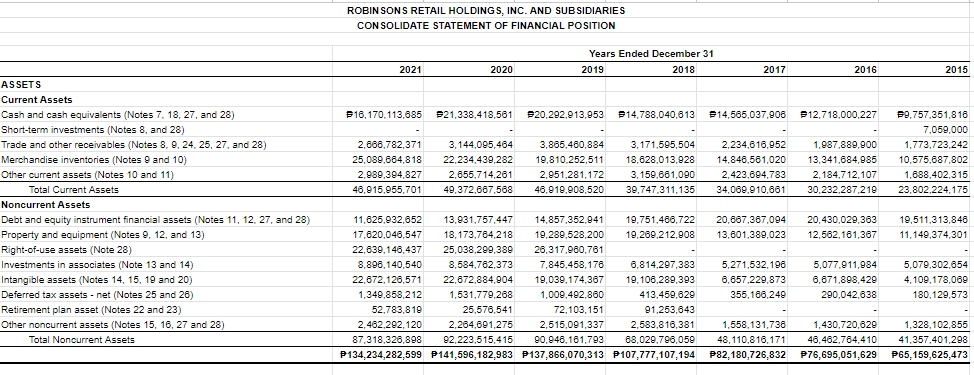Select the ASSETS heading cell
Screen dimensions: 974x375
(x=166, y=84)
